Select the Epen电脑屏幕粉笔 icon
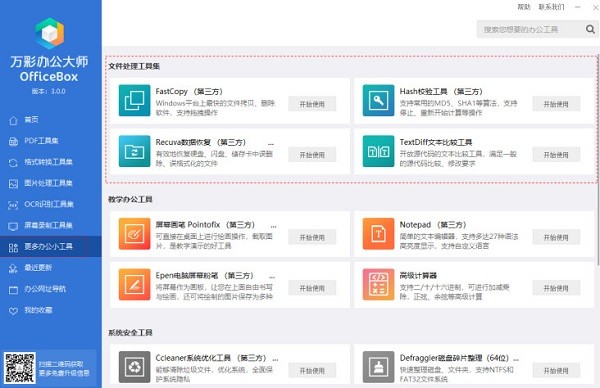600x388 pixels. (134, 284)
